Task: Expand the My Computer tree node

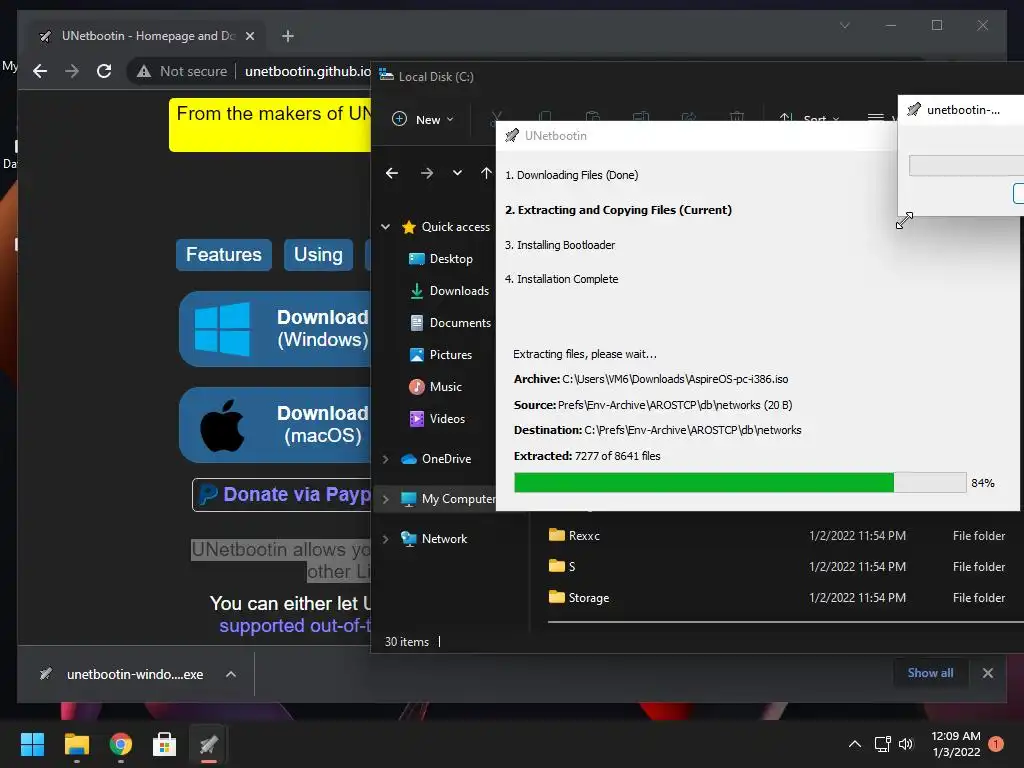Action: [x=385, y=500]
